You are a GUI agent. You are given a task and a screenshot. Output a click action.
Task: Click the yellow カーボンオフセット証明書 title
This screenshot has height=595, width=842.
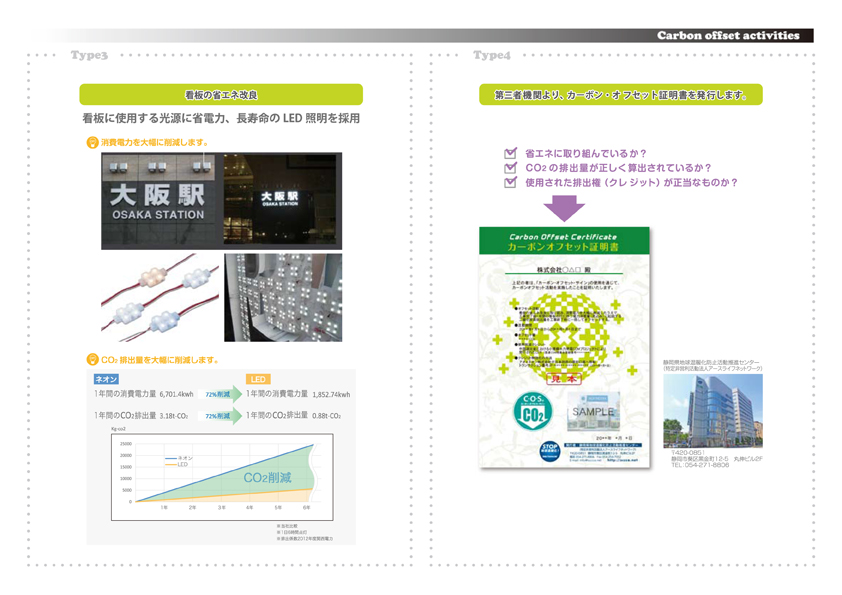point(563,247)
